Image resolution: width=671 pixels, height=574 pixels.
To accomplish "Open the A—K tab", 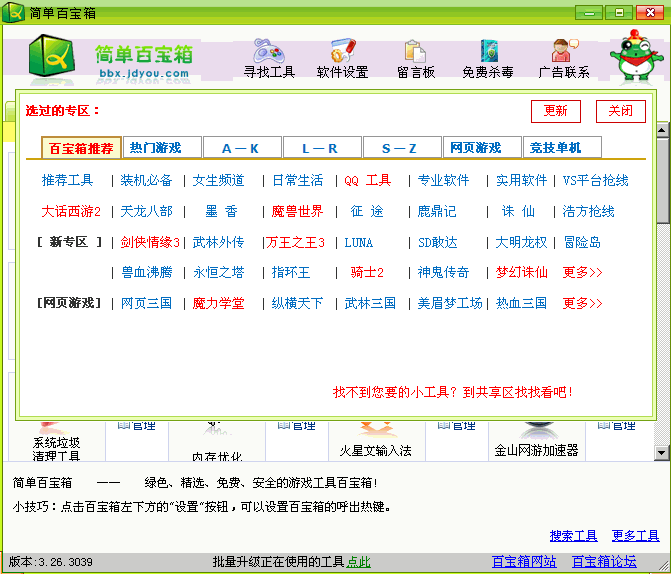I will (242, 148).
